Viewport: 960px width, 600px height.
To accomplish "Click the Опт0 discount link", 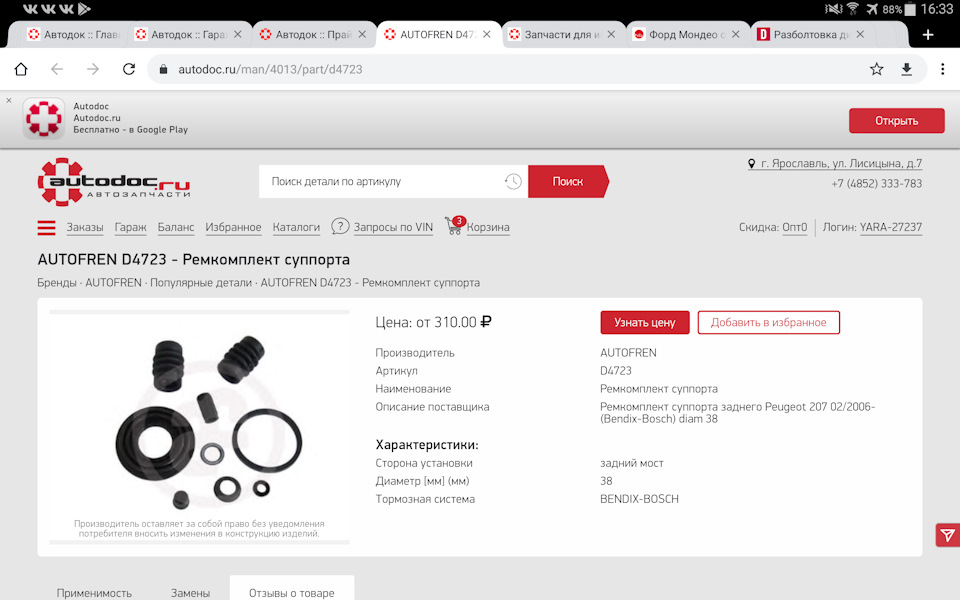I will click(x=795, y=227).
